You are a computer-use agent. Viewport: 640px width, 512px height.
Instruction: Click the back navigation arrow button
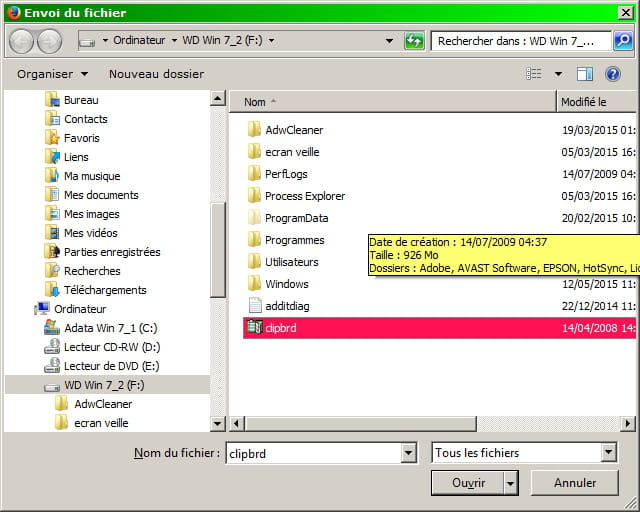[22, 41]
